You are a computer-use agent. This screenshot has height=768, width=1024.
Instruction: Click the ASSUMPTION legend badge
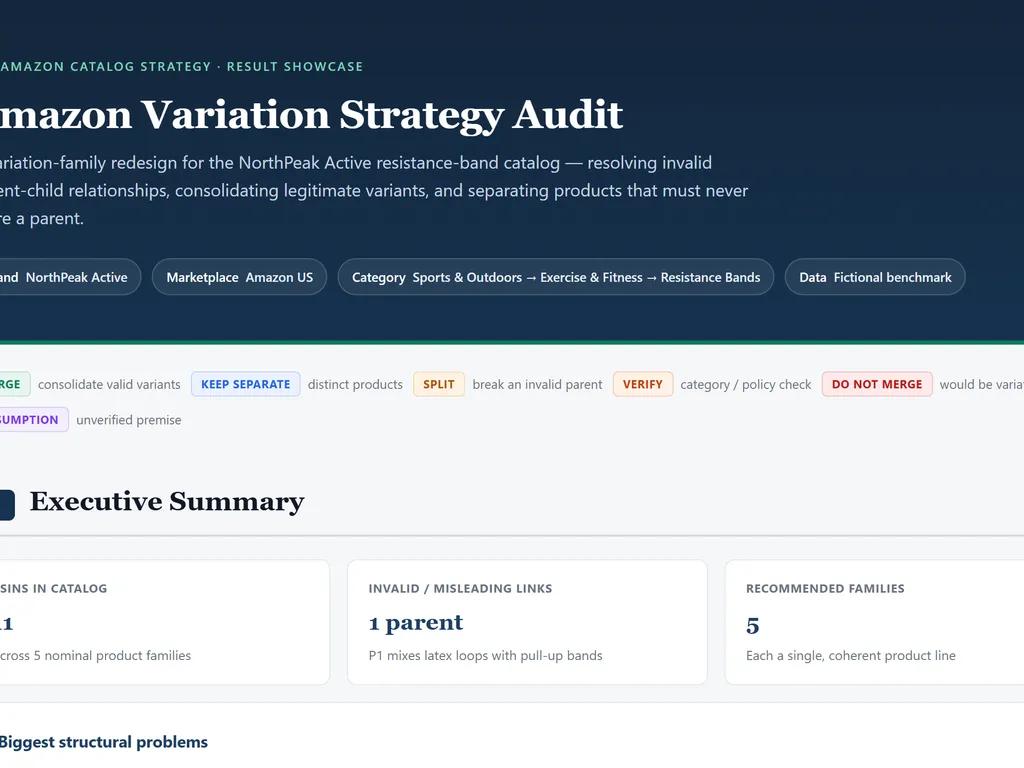tap(33, 419)
